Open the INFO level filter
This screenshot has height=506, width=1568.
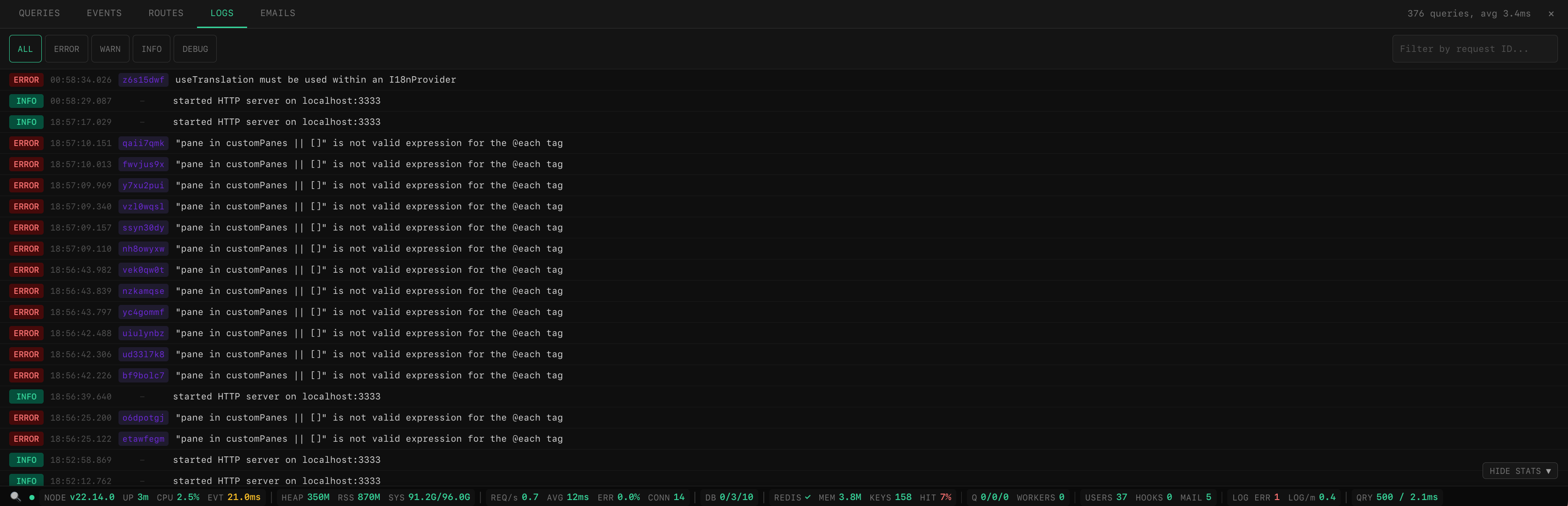click(x=151, y=49)
